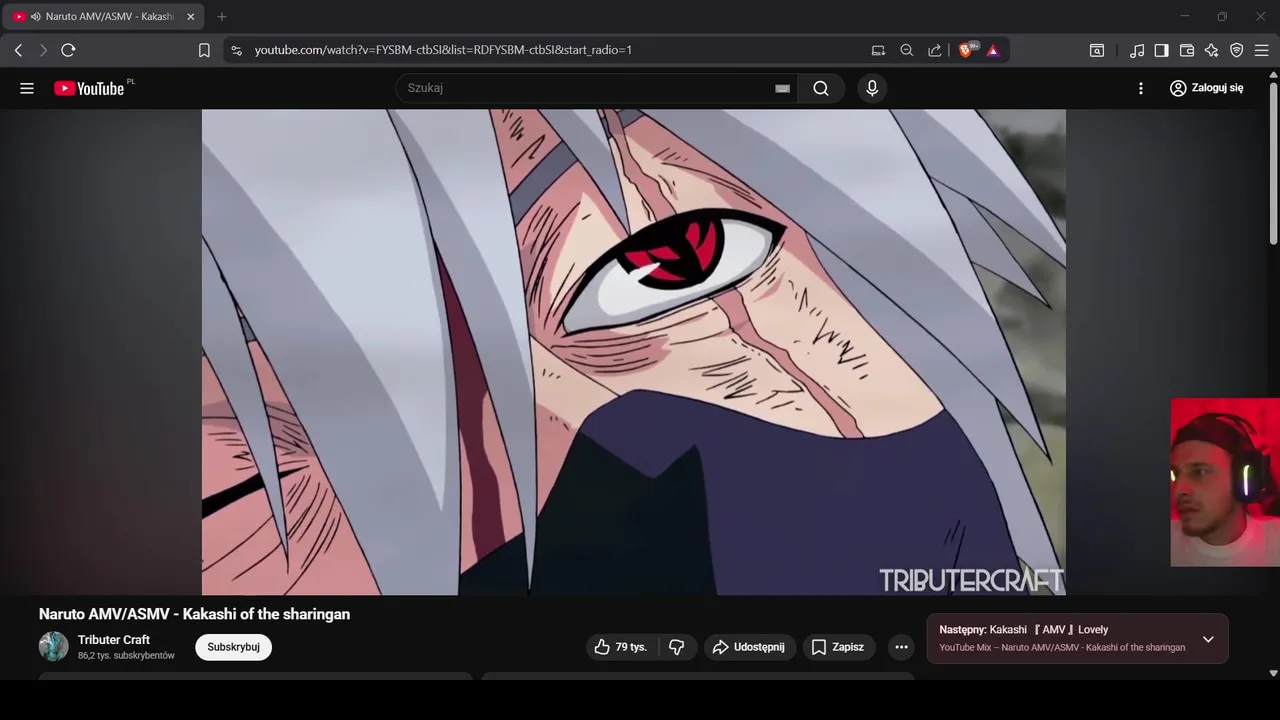Open Leo AI sparkle icon
The image size is (1280, 720).
coord(1212,50)
